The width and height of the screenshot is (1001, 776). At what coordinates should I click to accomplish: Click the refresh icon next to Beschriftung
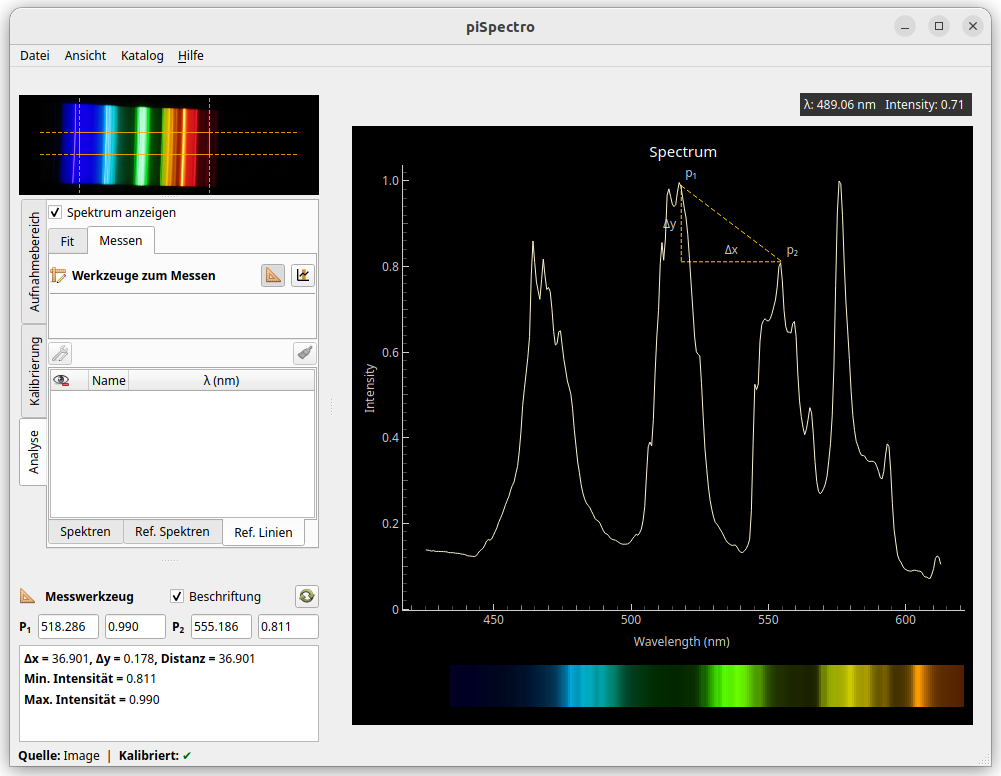click(x=307, y=596)
